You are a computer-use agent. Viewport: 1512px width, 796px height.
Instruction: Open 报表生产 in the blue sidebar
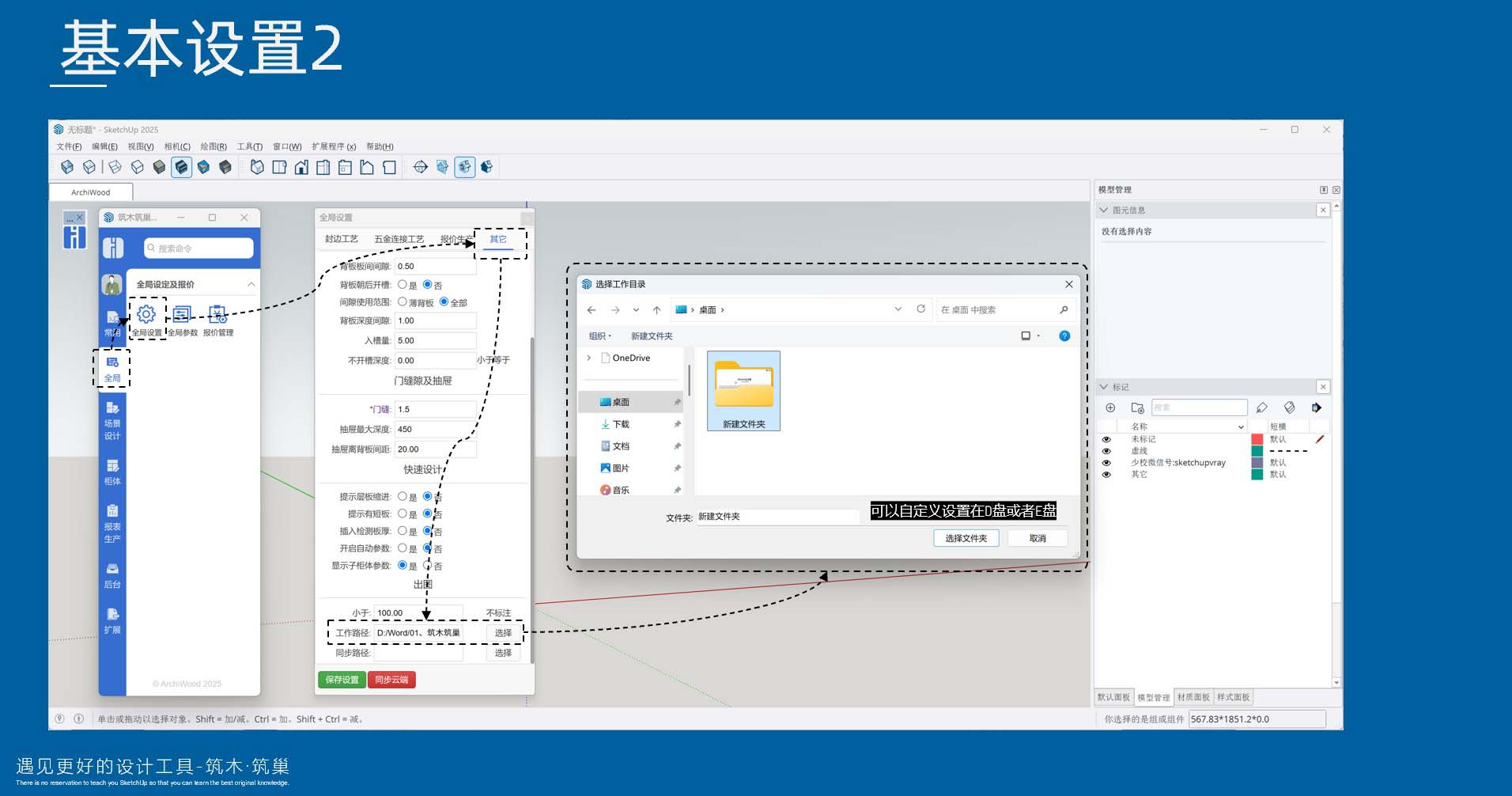112,522
